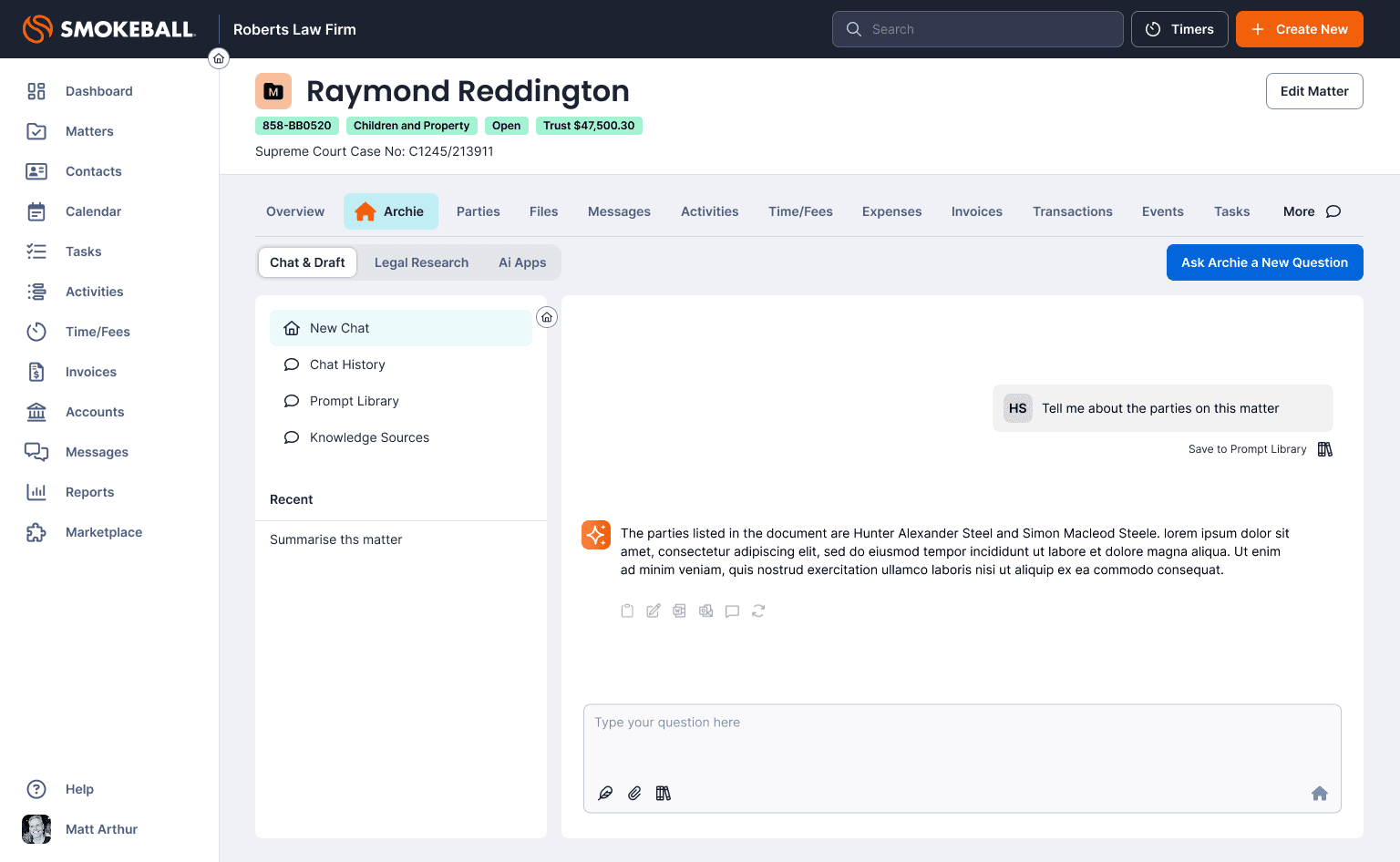The height and width of the screenshot is (862, 1400).
Task: Open the Parties tab
Action: pos(479,211)
